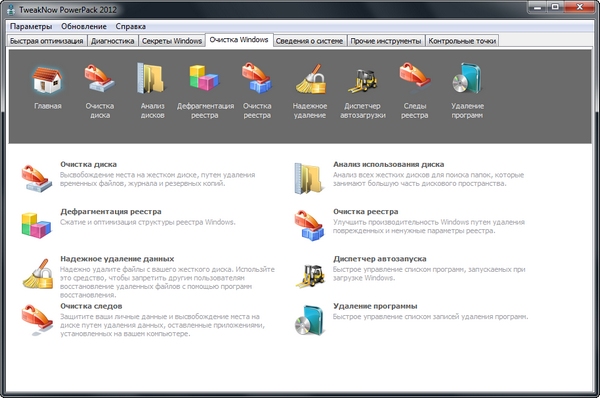Select Надежное удаление broom-and-lock toolbar icon
The width and height of the screenshot is (600, 398).
coord(310,79)
